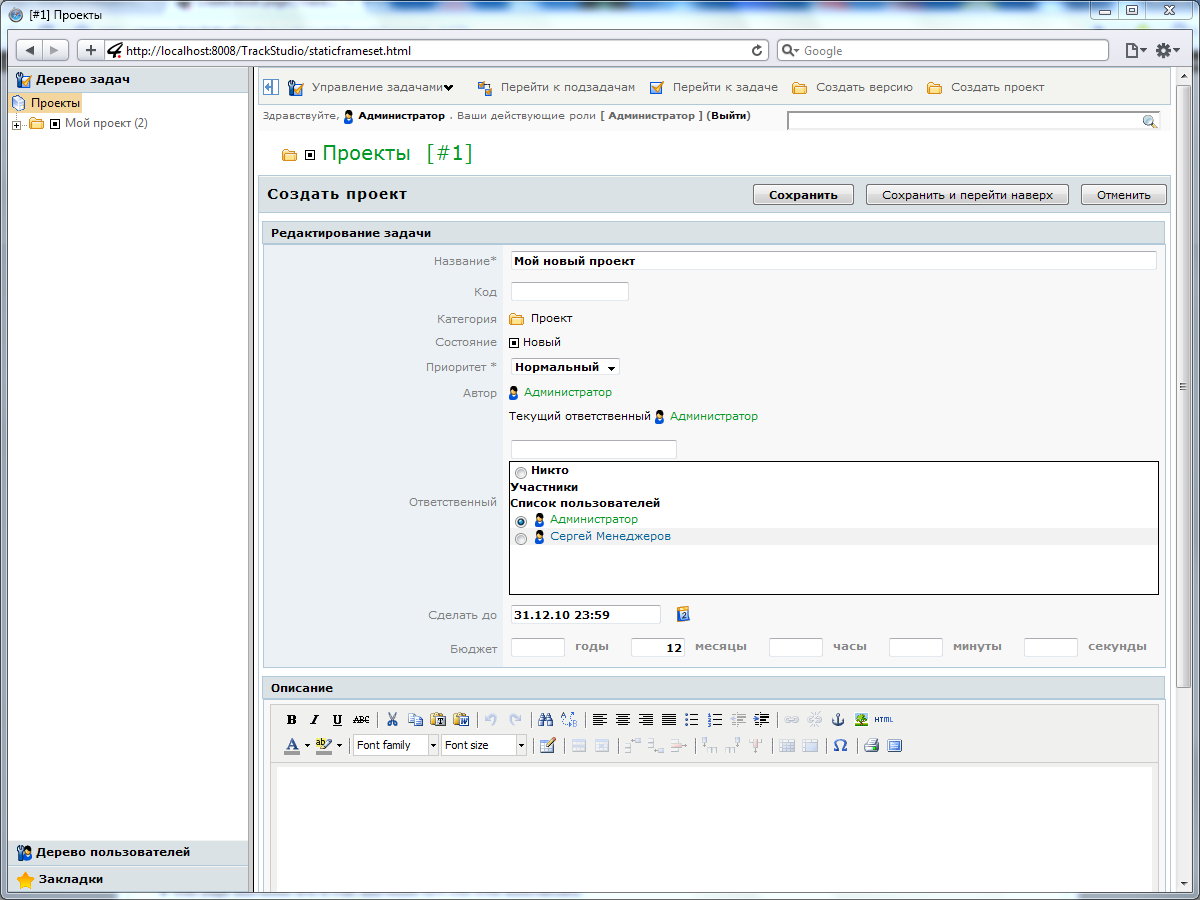Open the special character (omega) icon
Viewport: 1200px width, 900px height.
click(x=840, y=746)
